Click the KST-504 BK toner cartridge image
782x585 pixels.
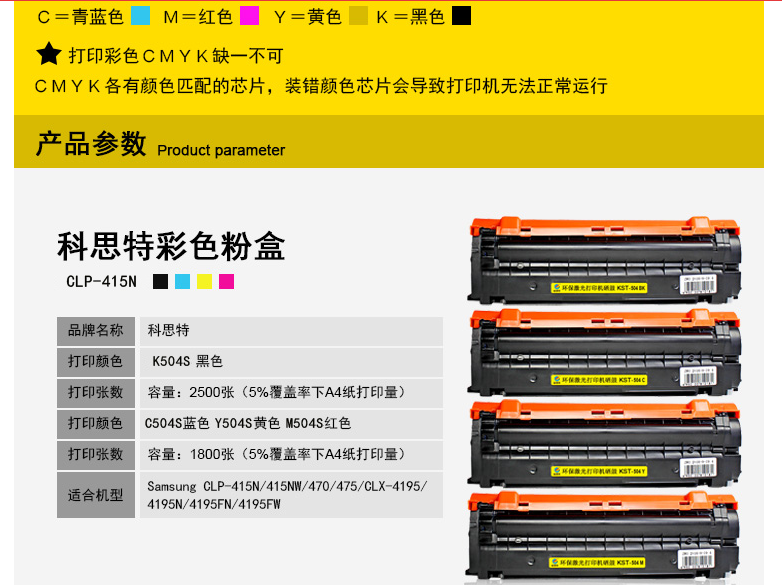click(604, 260)
